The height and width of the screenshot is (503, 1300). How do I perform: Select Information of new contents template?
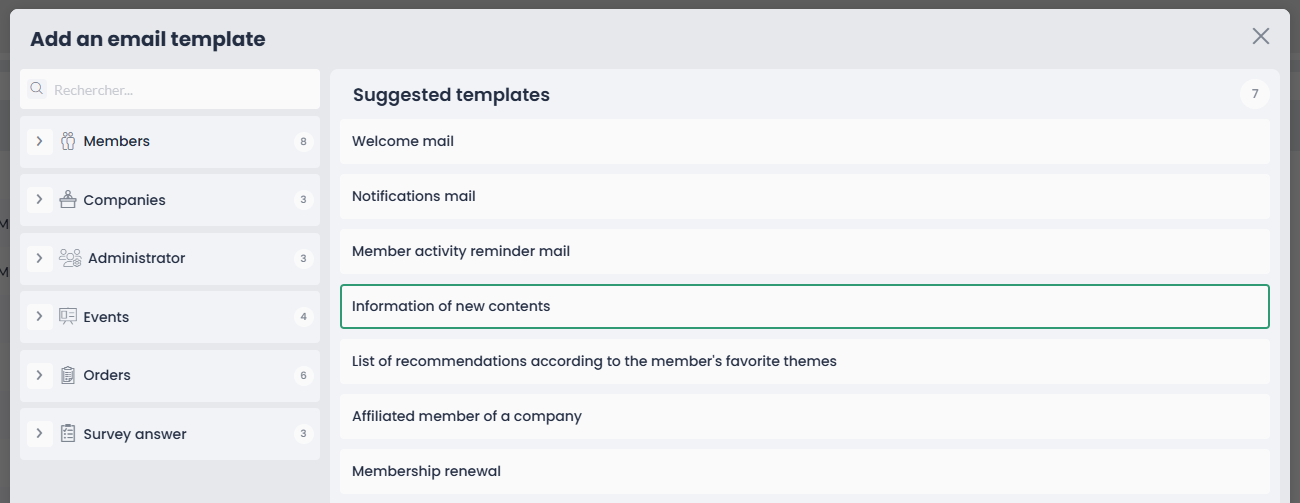click(x=805, y=306)
